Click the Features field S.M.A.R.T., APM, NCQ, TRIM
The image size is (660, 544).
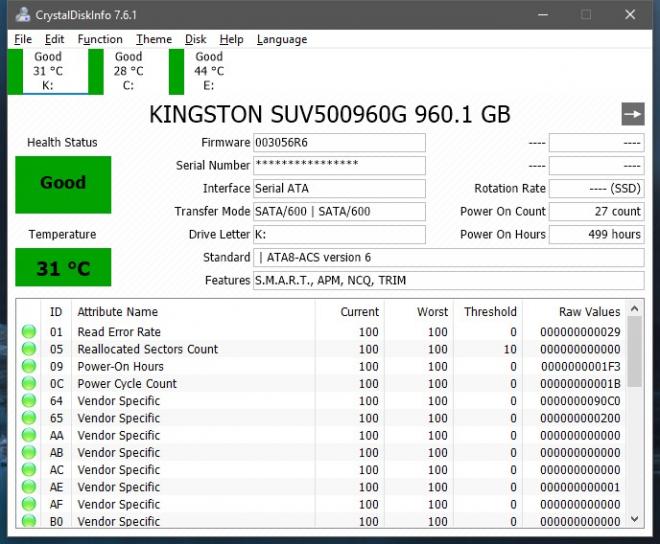pyautogui.click(x=449, y=280)
